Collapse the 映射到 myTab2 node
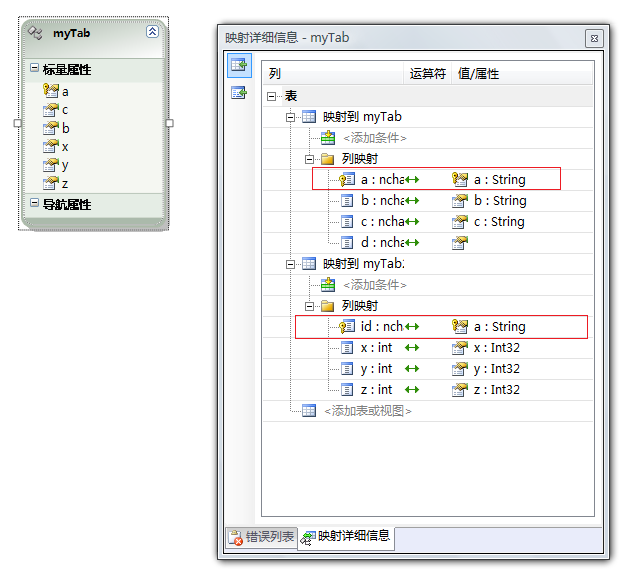 pos(290,264)
